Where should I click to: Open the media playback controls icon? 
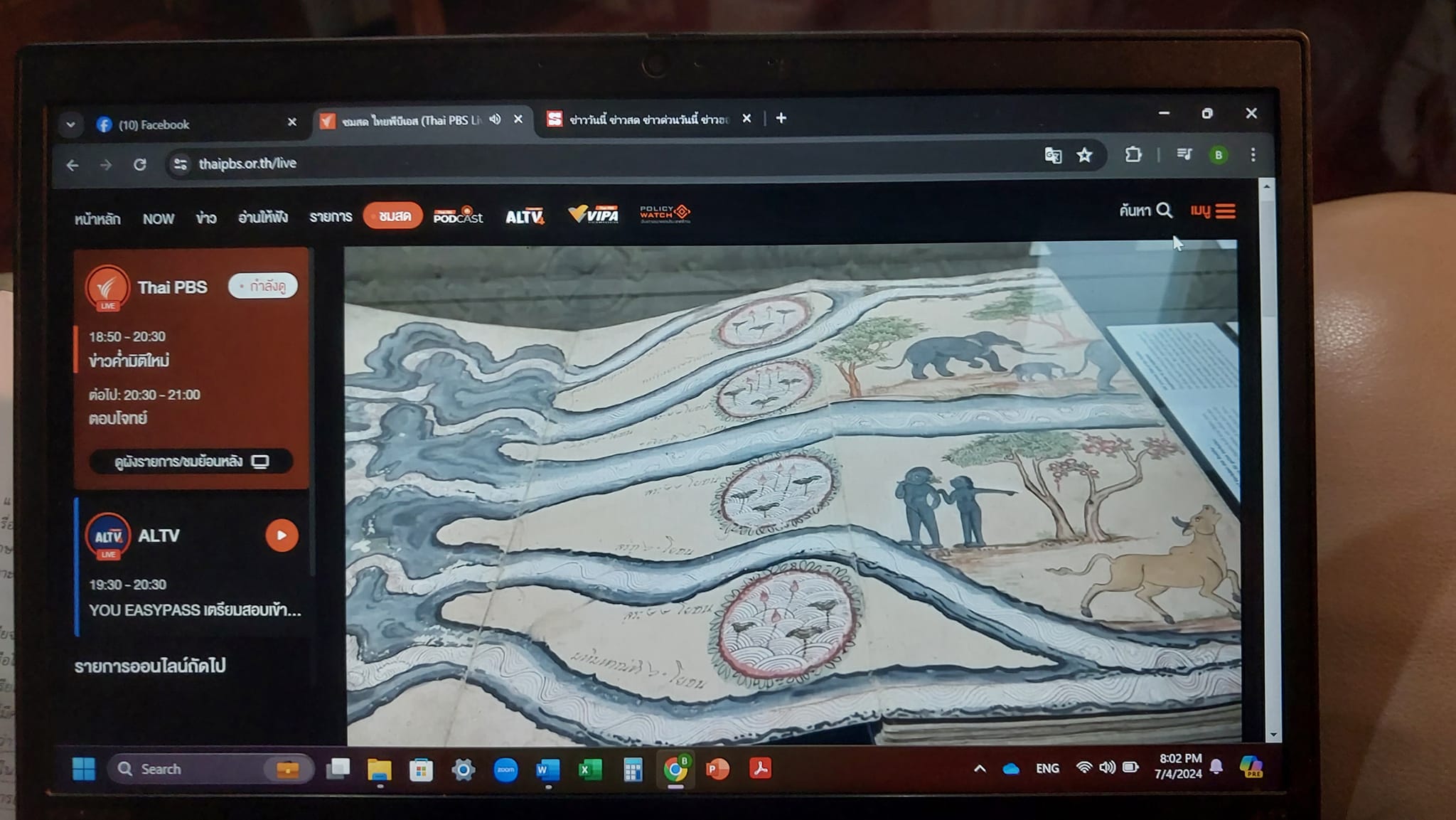[x=1184, y=154]
